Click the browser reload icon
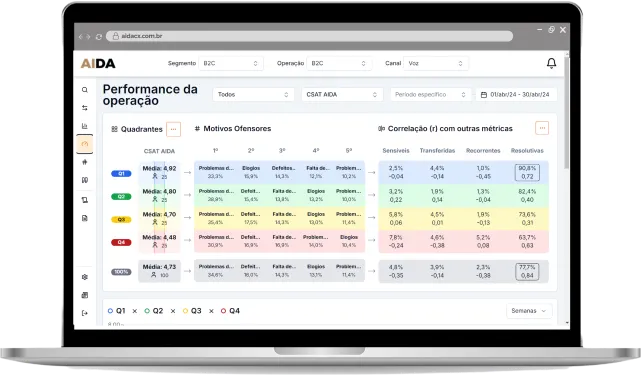641x375 pixels. click(99, 36)
